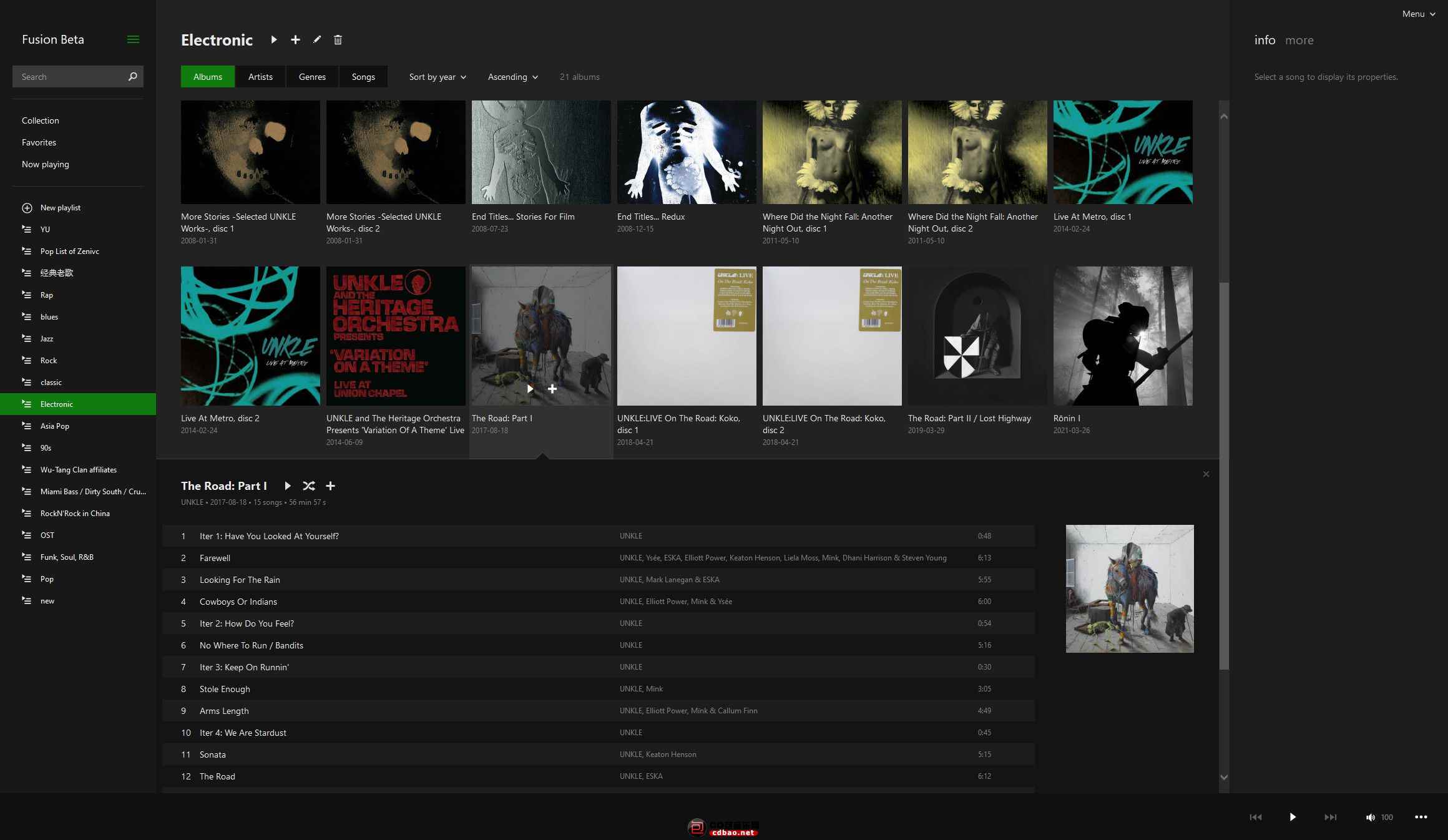Select the info tab in right panel
1448x840 pixels.
coord(1265,40)
